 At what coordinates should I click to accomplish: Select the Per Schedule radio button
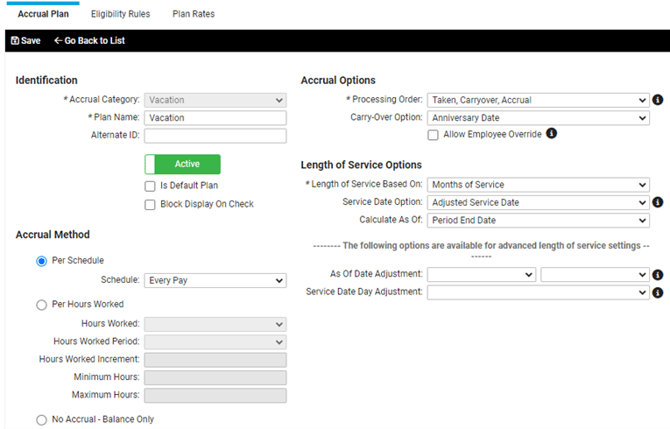(41, 261)
